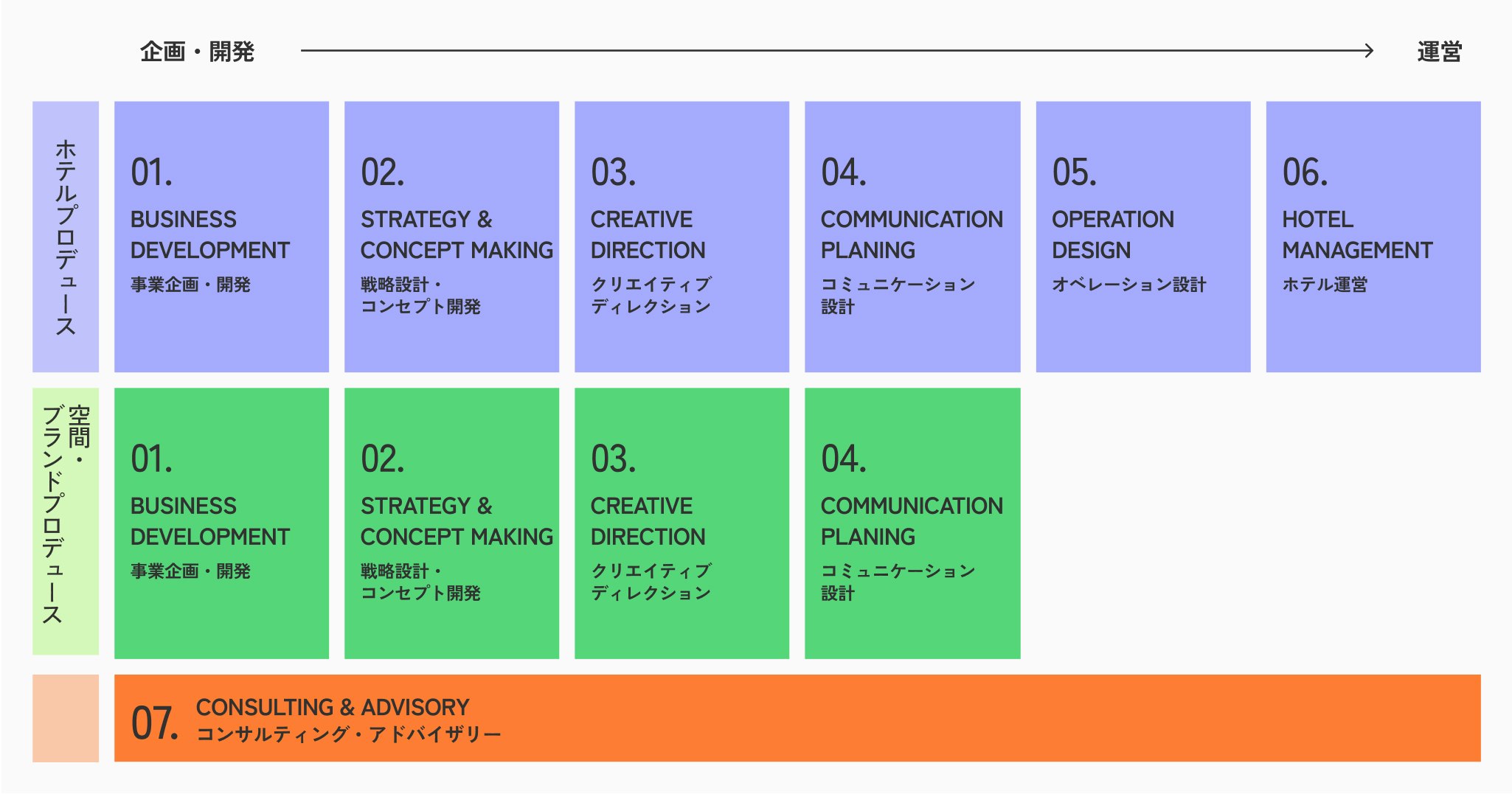Click the large 07. number

pos(155,723)
